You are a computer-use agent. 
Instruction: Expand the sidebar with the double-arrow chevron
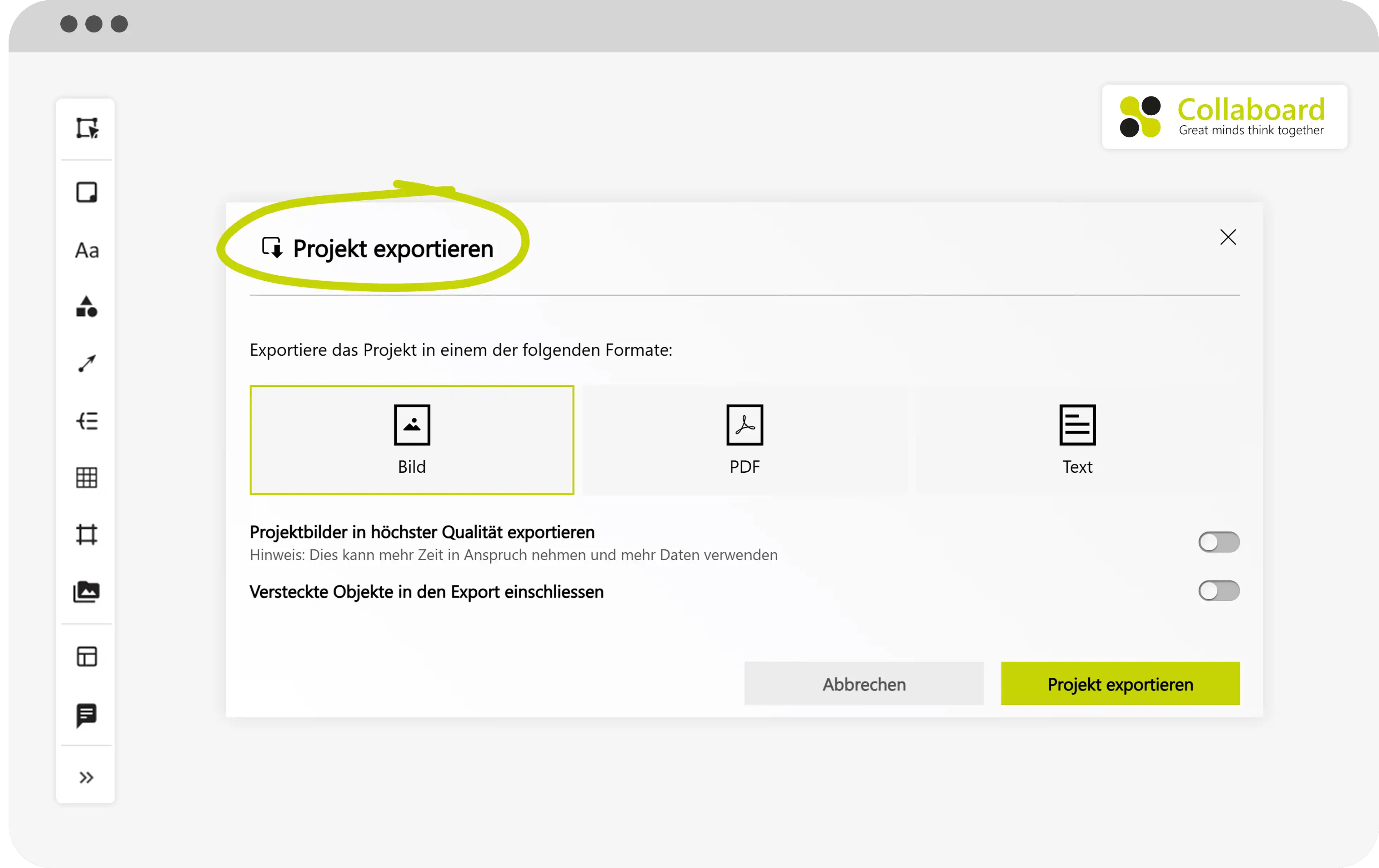pyautogui.click(x=86, y=776)
